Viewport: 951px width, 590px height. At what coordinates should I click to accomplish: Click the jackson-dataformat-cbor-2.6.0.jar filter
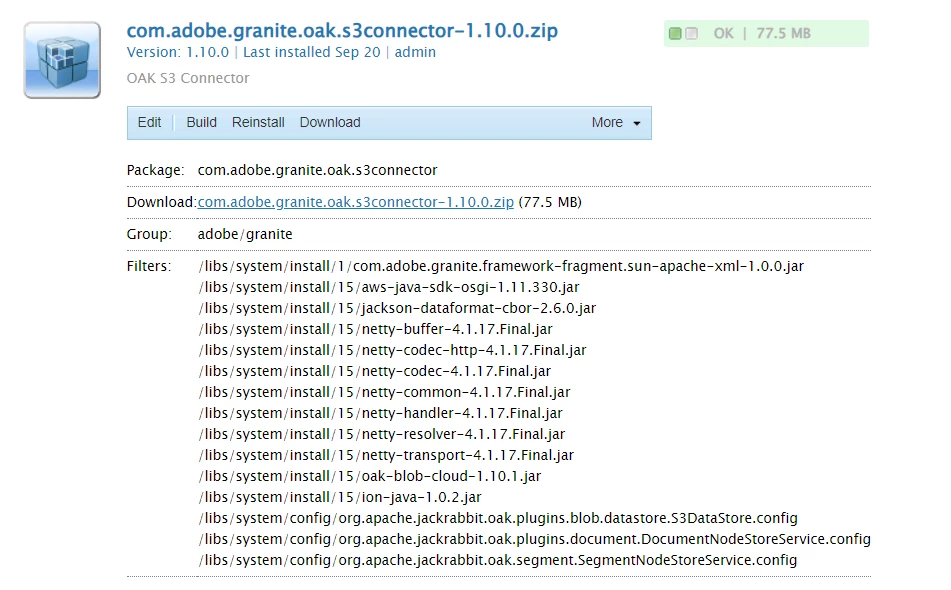click(x=397, y=308)
